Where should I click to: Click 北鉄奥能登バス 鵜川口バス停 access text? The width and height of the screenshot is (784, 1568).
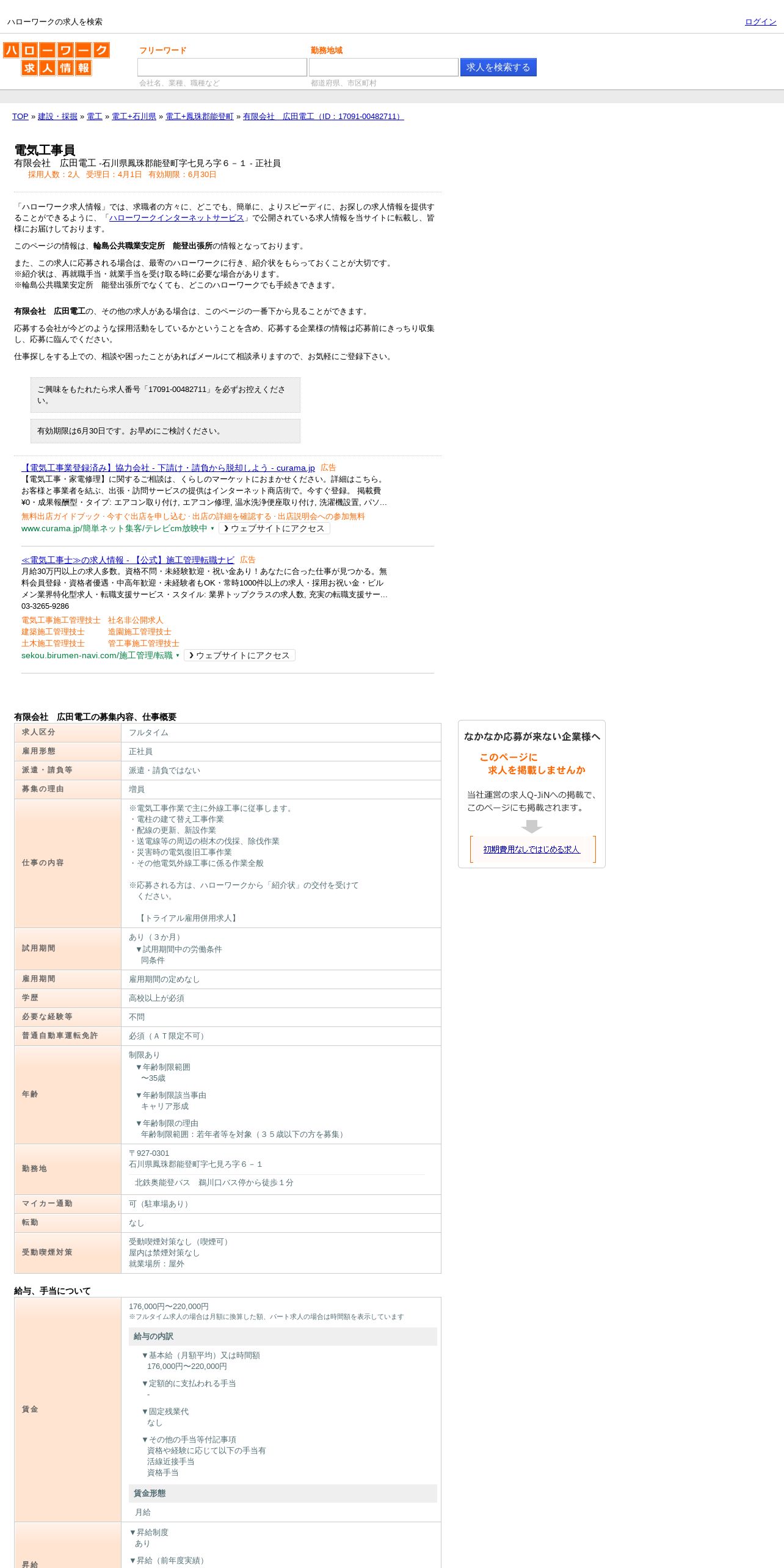coord(214,1183)
